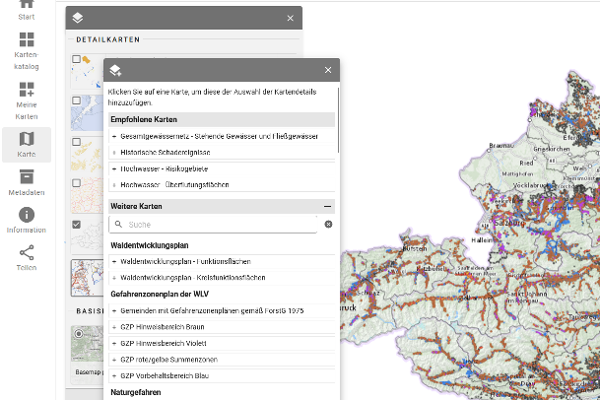Click the Vöcklabruck label on the map
The width and height of the screenshot is (600, 400).
point(532,185)
